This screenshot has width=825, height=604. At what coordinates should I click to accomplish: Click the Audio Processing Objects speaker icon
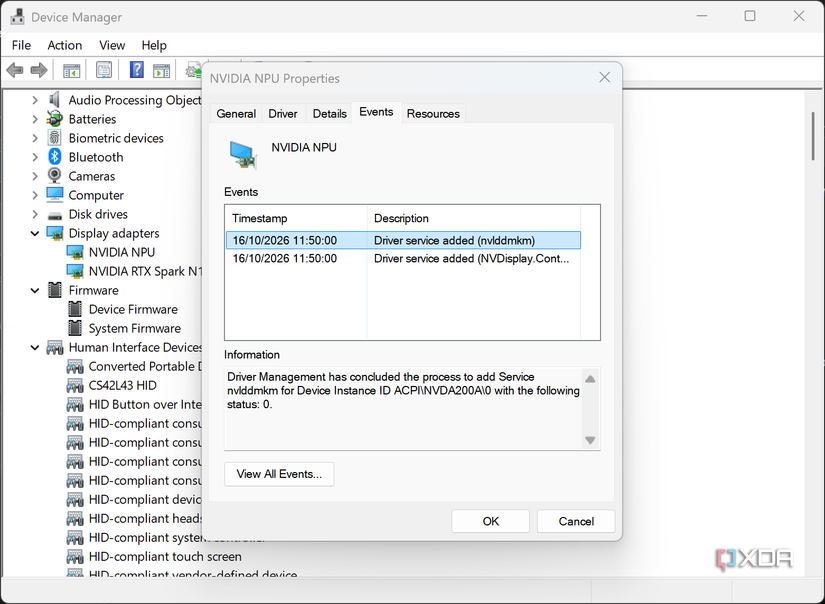(x=54, y=99)
